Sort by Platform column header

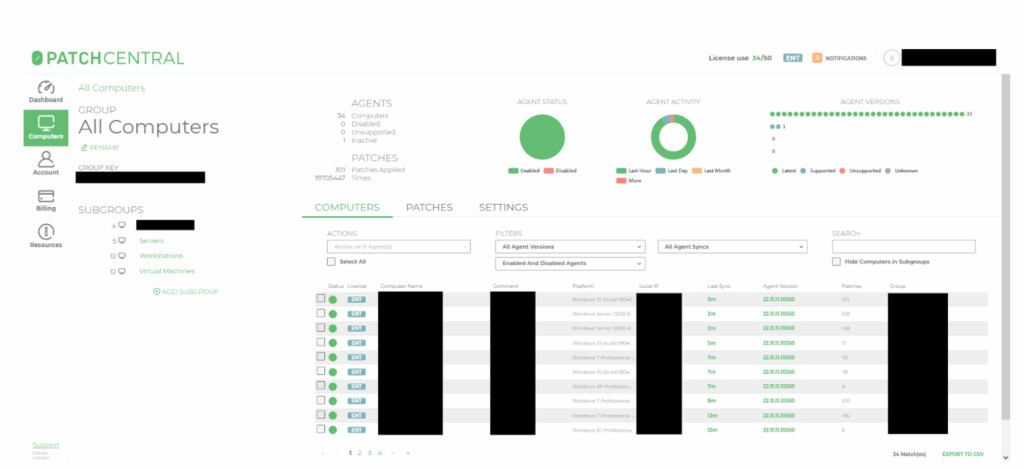[583, 287]
